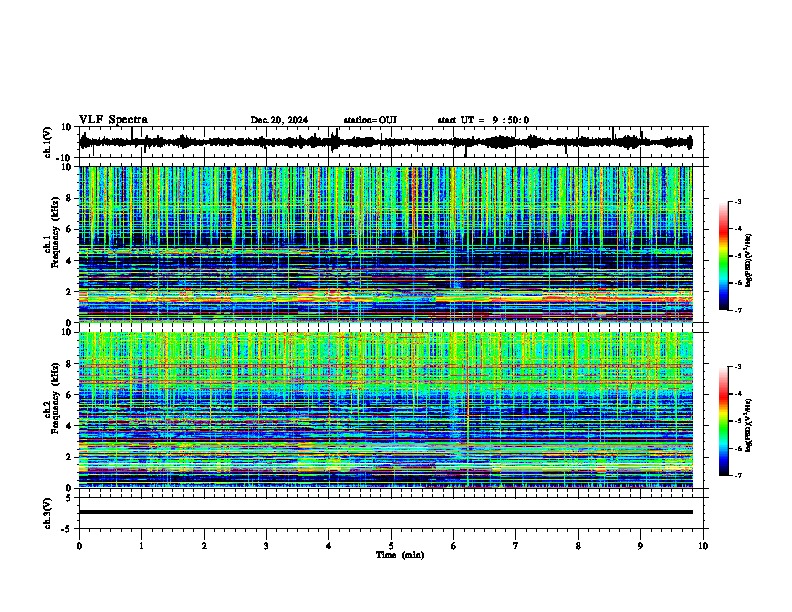Click the '8' kHz tick of ch.2 spectrogram
This screenshot has width=792, height=612.
(70, 364)
